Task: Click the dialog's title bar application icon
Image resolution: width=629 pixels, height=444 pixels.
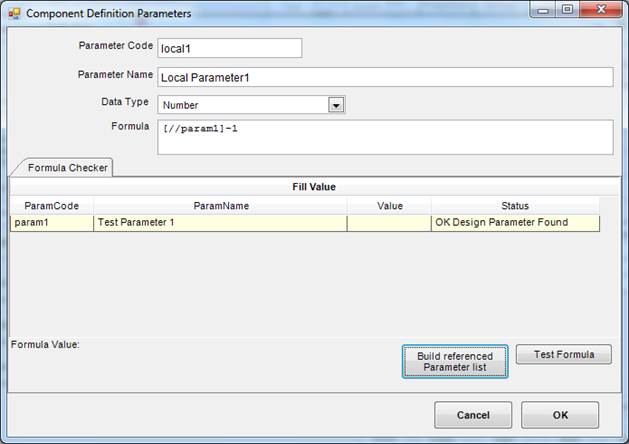Action: (x=14, y=13)
